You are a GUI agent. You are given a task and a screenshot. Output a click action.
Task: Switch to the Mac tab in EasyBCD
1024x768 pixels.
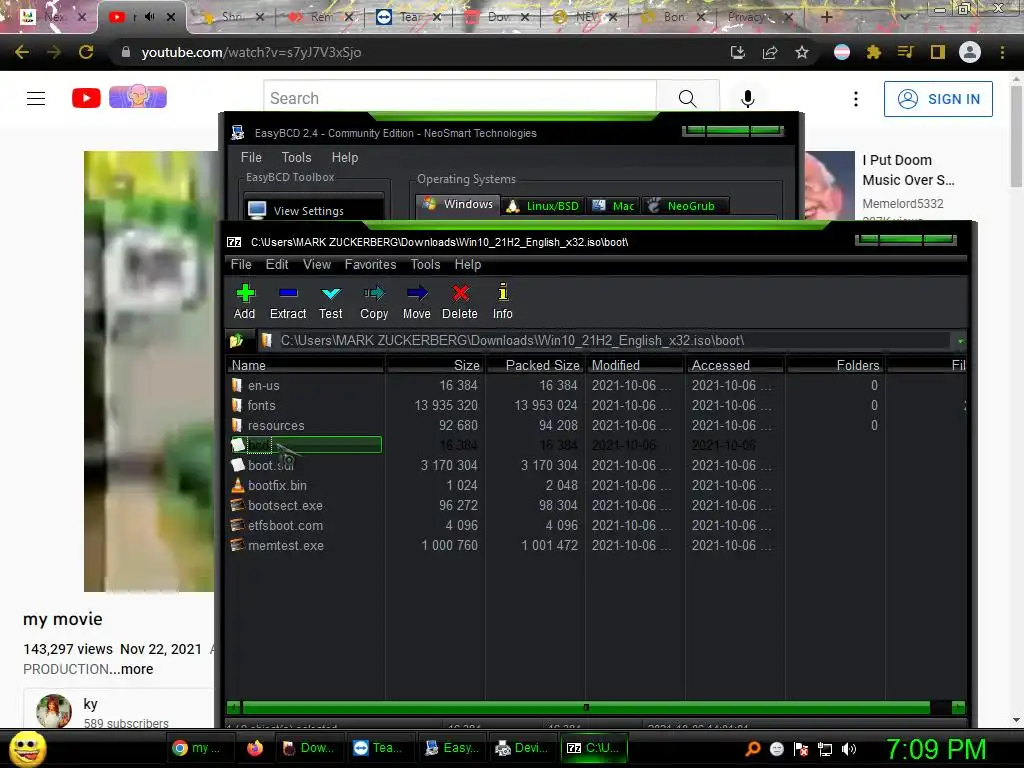613,206
